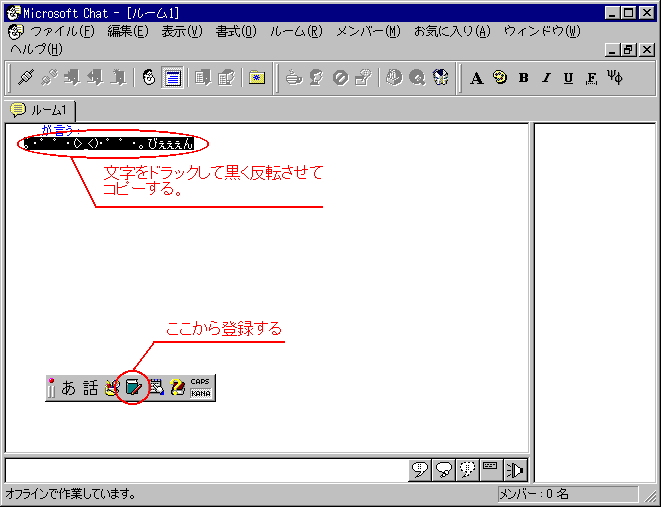Screen dimensions: 661x507
Task: Toggle the Symbol font Ψφ button
Action: click(615, 78)
